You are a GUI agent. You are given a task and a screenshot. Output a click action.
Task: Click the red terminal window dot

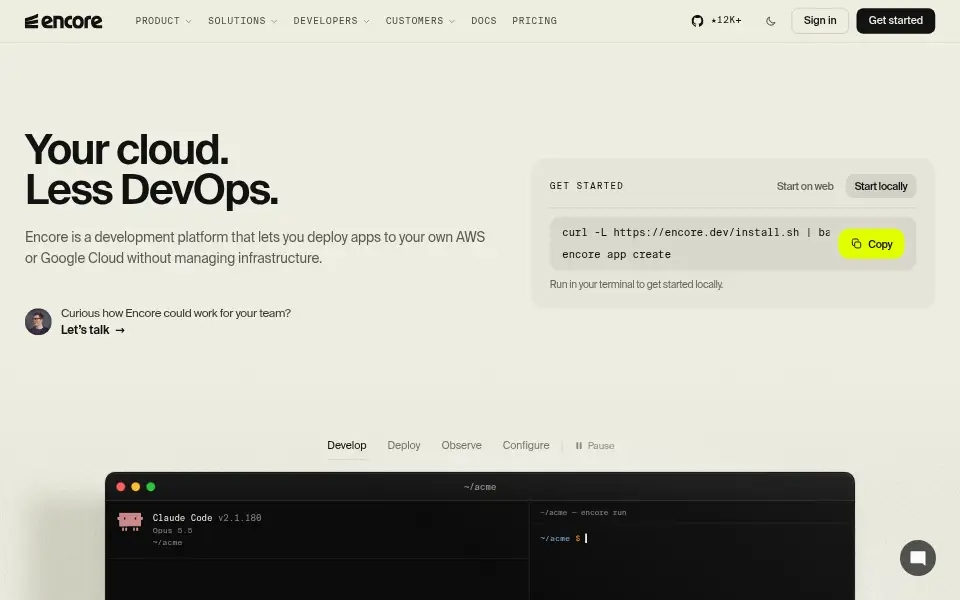coord(121,487)
